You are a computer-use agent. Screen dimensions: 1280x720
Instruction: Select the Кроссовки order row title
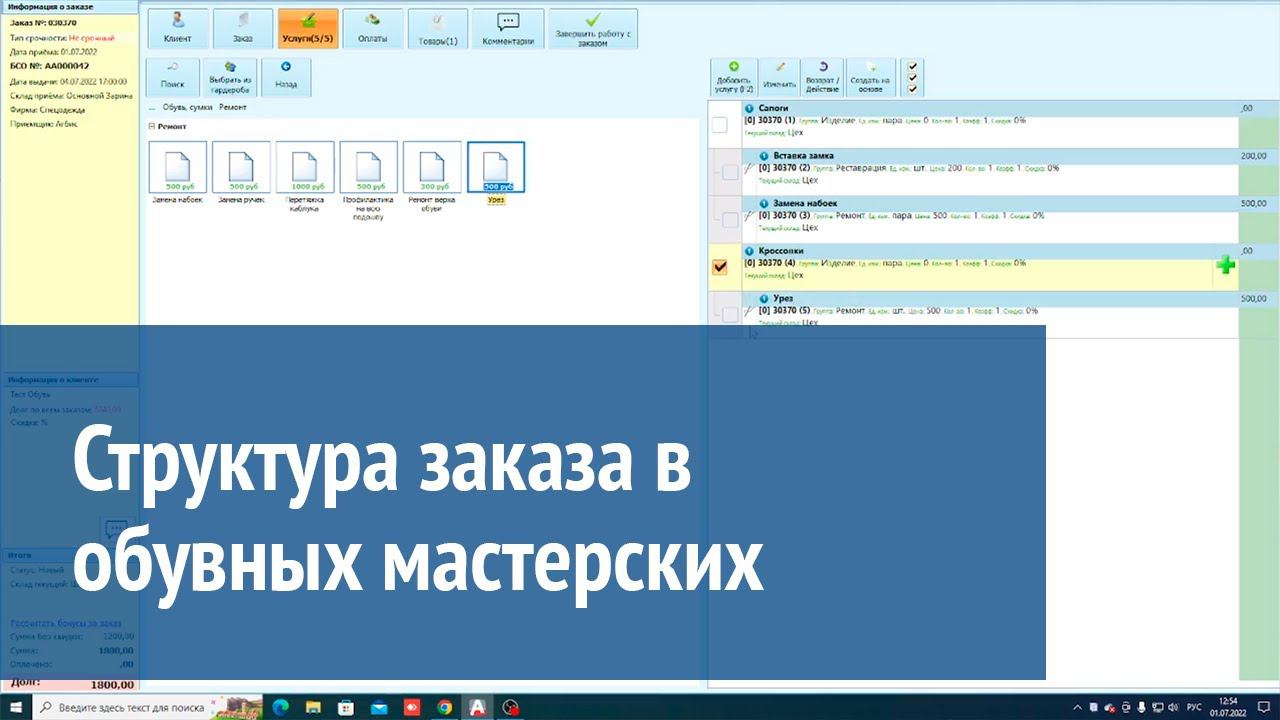(781, 251)
